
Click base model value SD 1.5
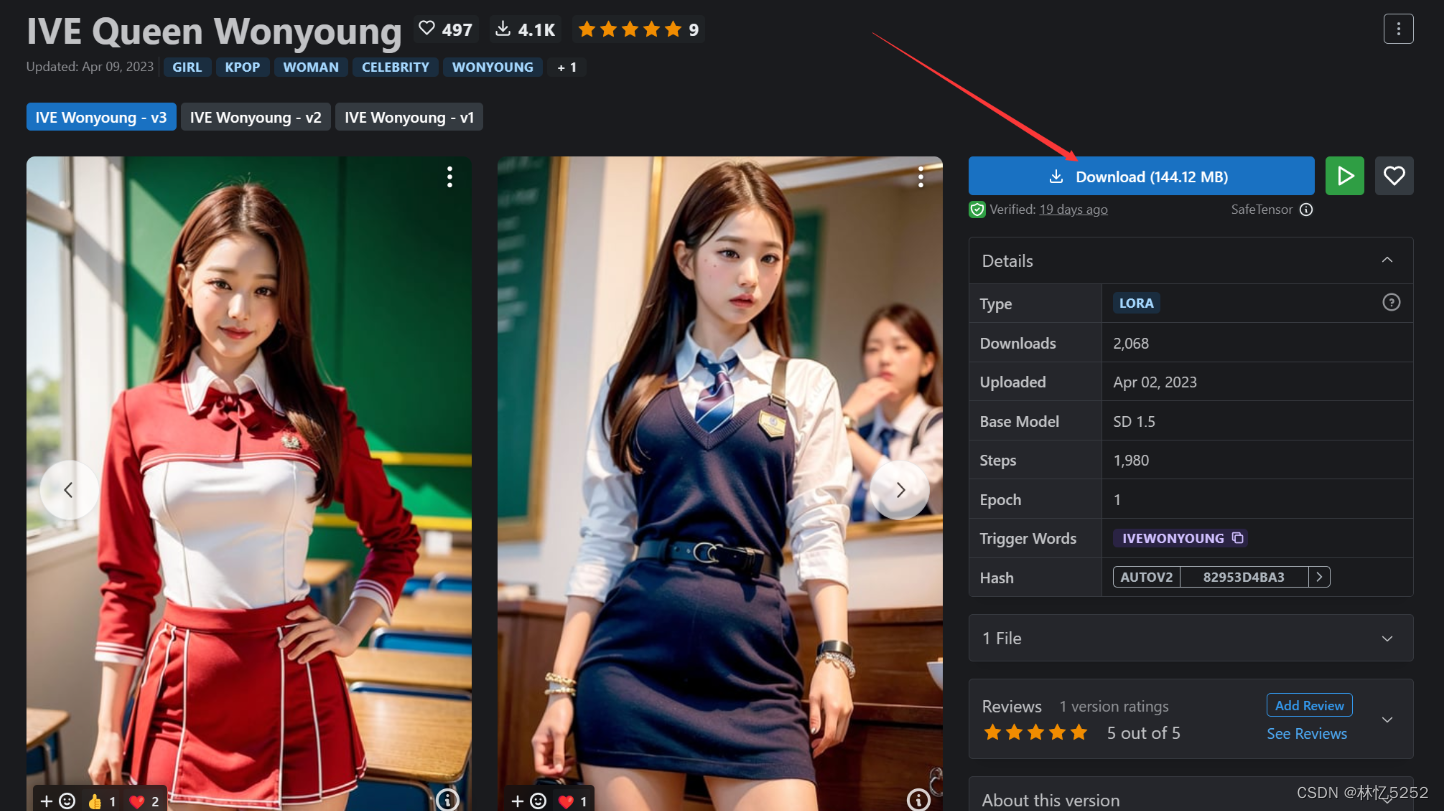[x=1134, y=421]
